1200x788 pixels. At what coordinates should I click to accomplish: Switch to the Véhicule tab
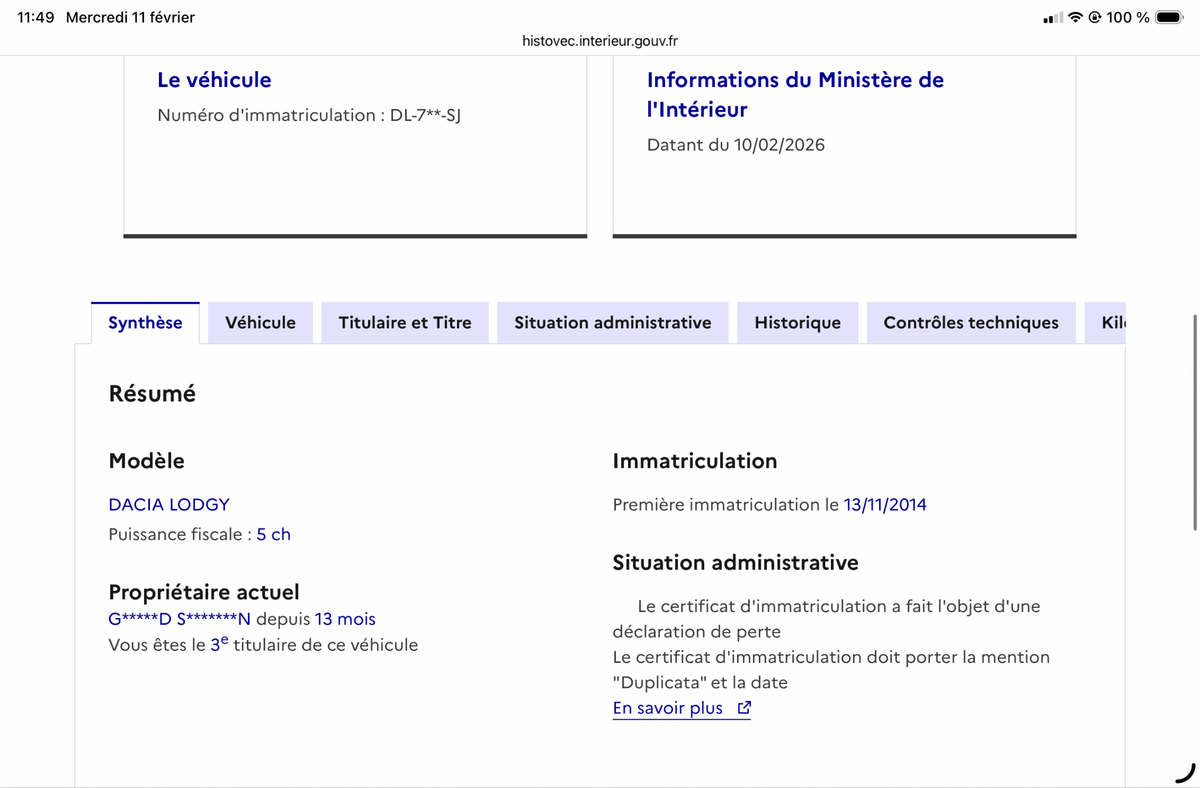point(260,322)
